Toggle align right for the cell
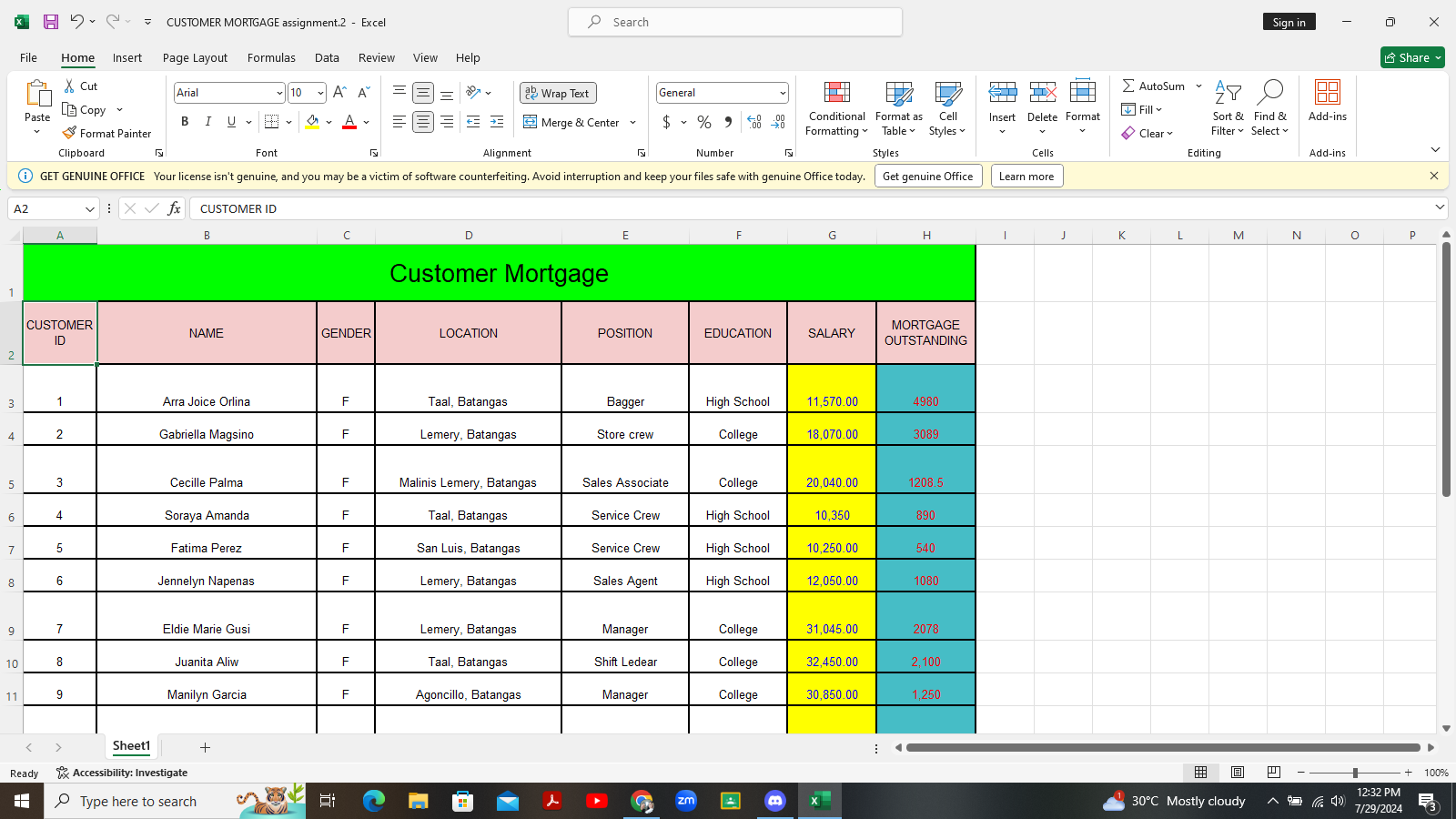The width and height of the screenshot is (1456, 819). (447, 122)
